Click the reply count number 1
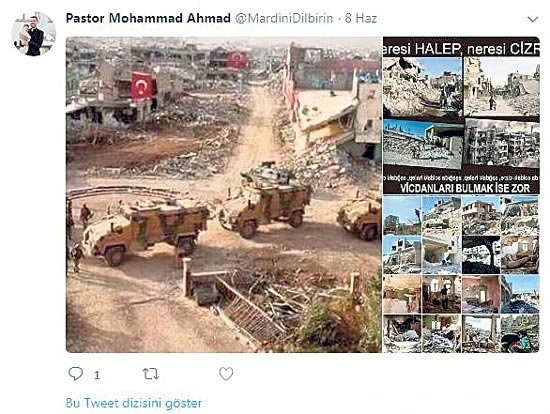This screenshot has height=414, width=550. (97, 375)
